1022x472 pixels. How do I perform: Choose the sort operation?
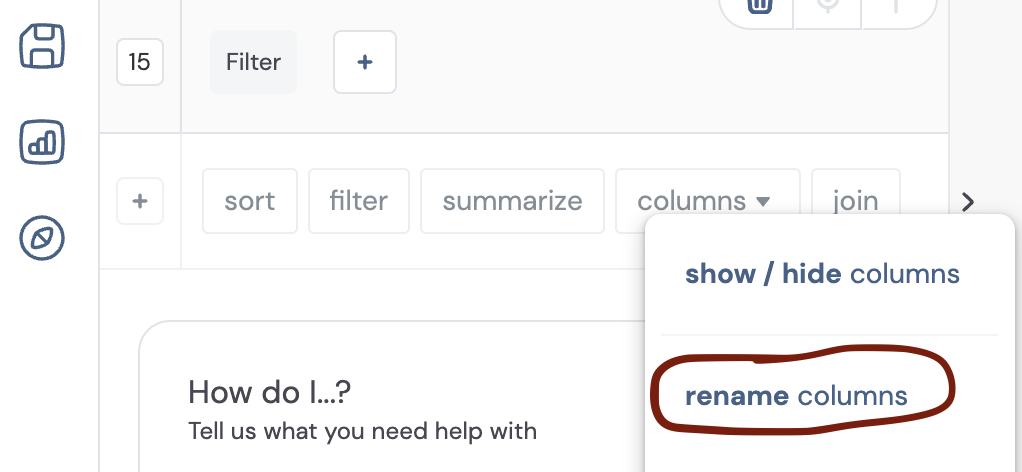click(x=250, y=201)
